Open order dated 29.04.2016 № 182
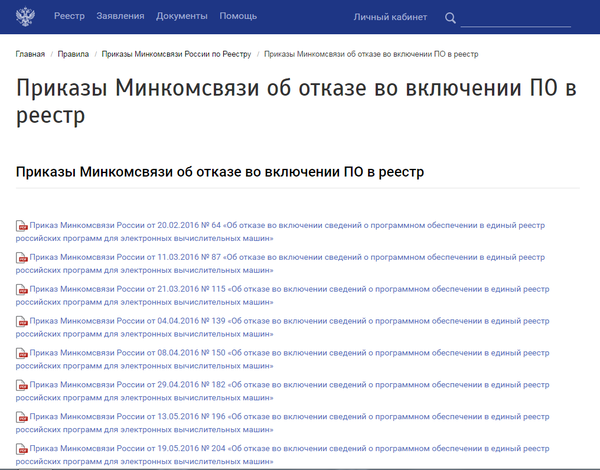Screen dimensions: 600x470 click(282, 391)
